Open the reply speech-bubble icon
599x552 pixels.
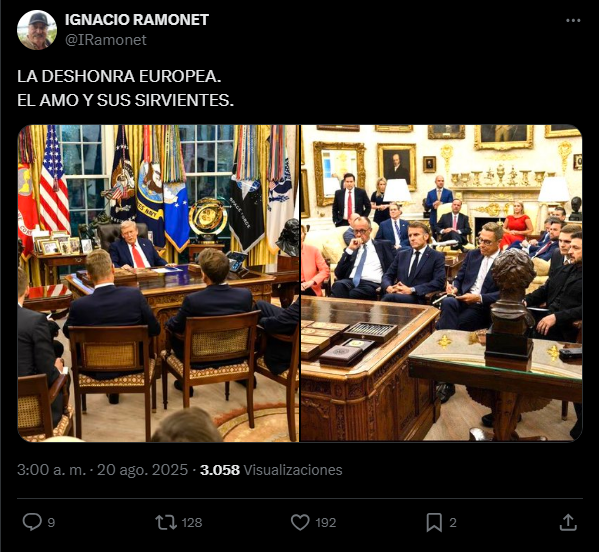pyautogui.click(x=32, y=522)
